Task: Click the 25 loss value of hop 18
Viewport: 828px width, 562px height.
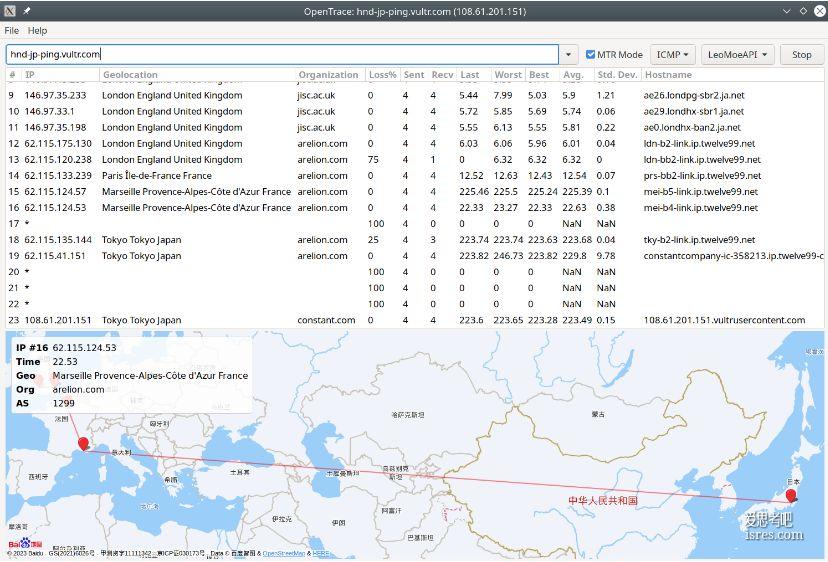Action: (373, 239)
